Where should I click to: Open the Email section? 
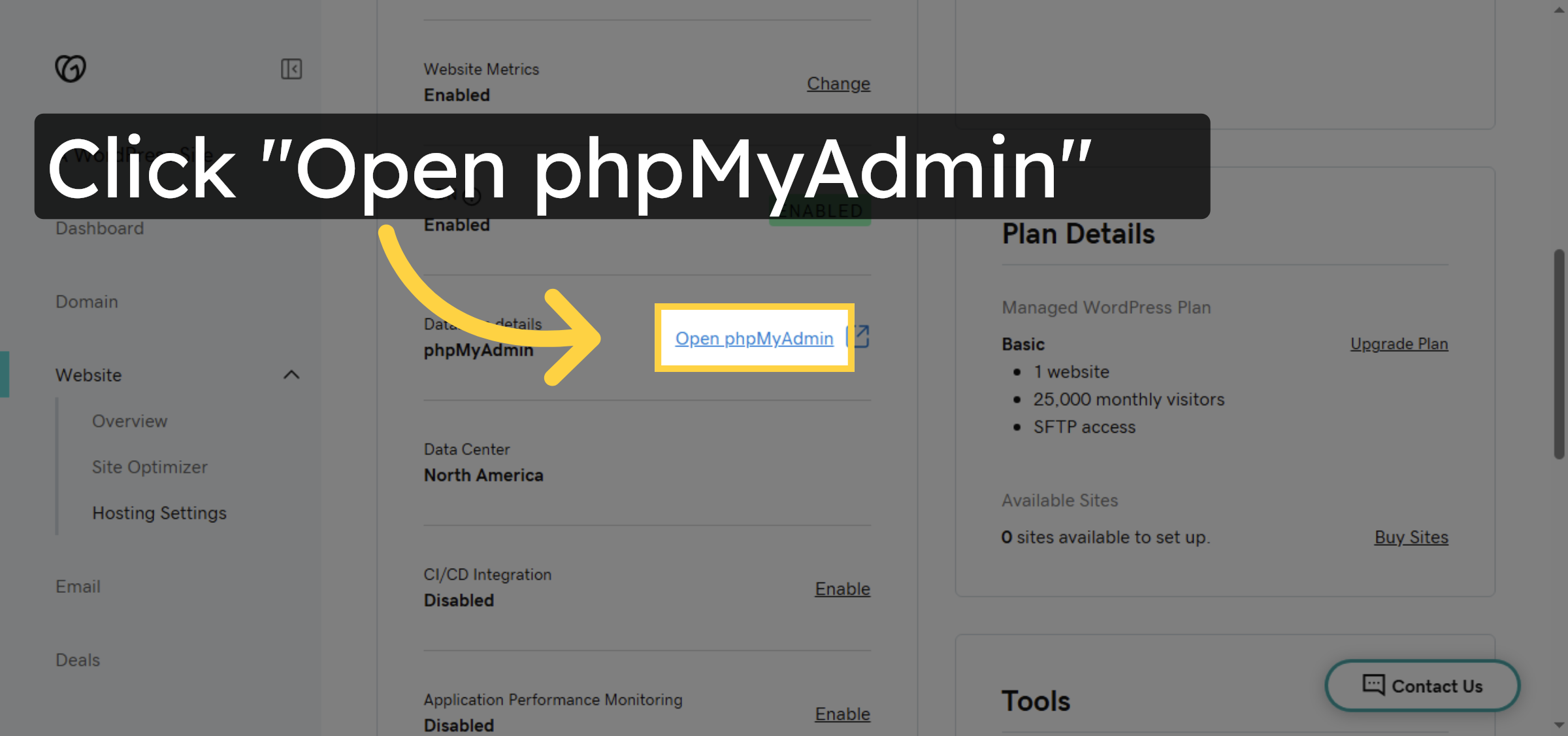click(x=77, y=586)
